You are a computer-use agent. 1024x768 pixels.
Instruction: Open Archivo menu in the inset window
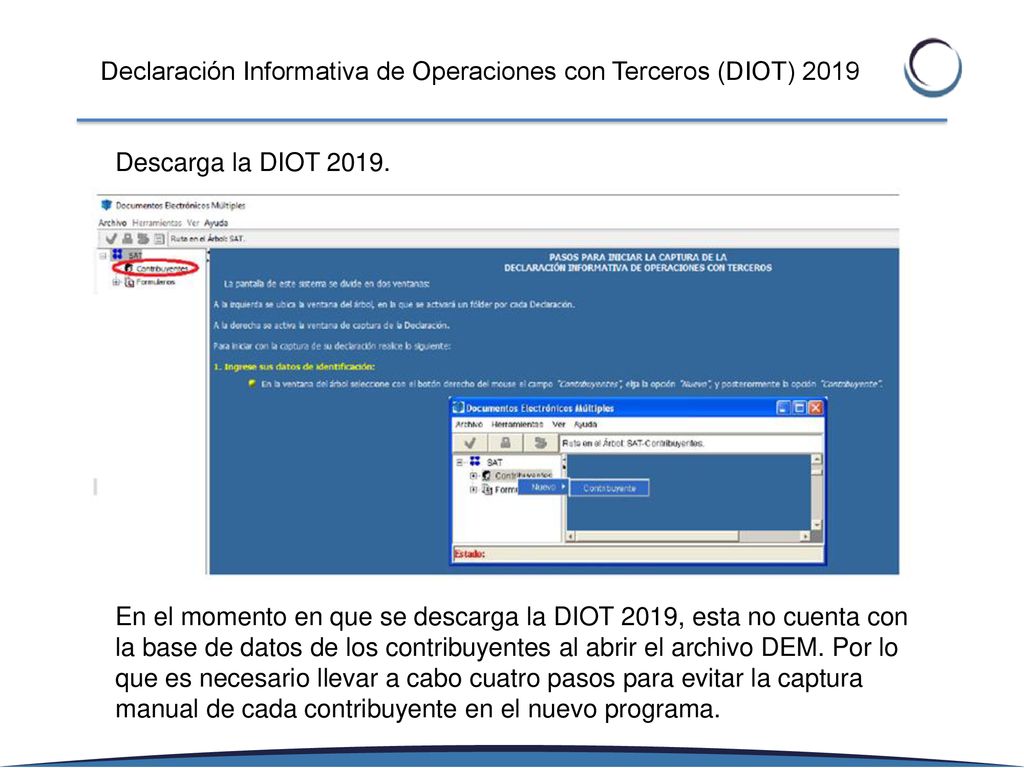coord(469,424)
